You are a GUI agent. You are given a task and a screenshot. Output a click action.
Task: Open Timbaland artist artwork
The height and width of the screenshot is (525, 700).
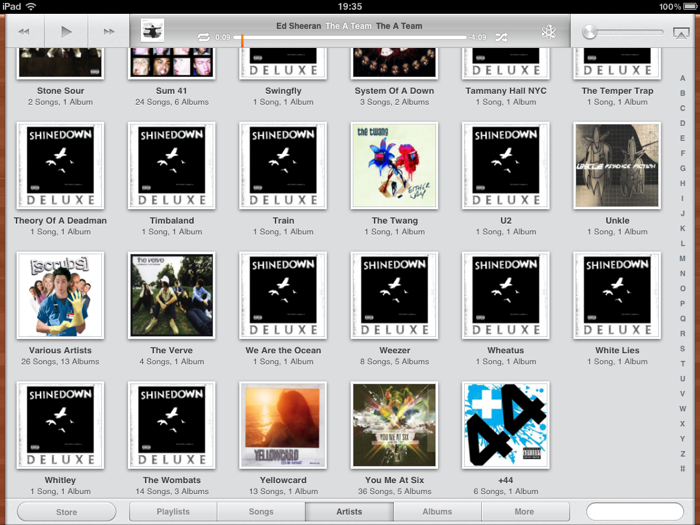[171, 166]
